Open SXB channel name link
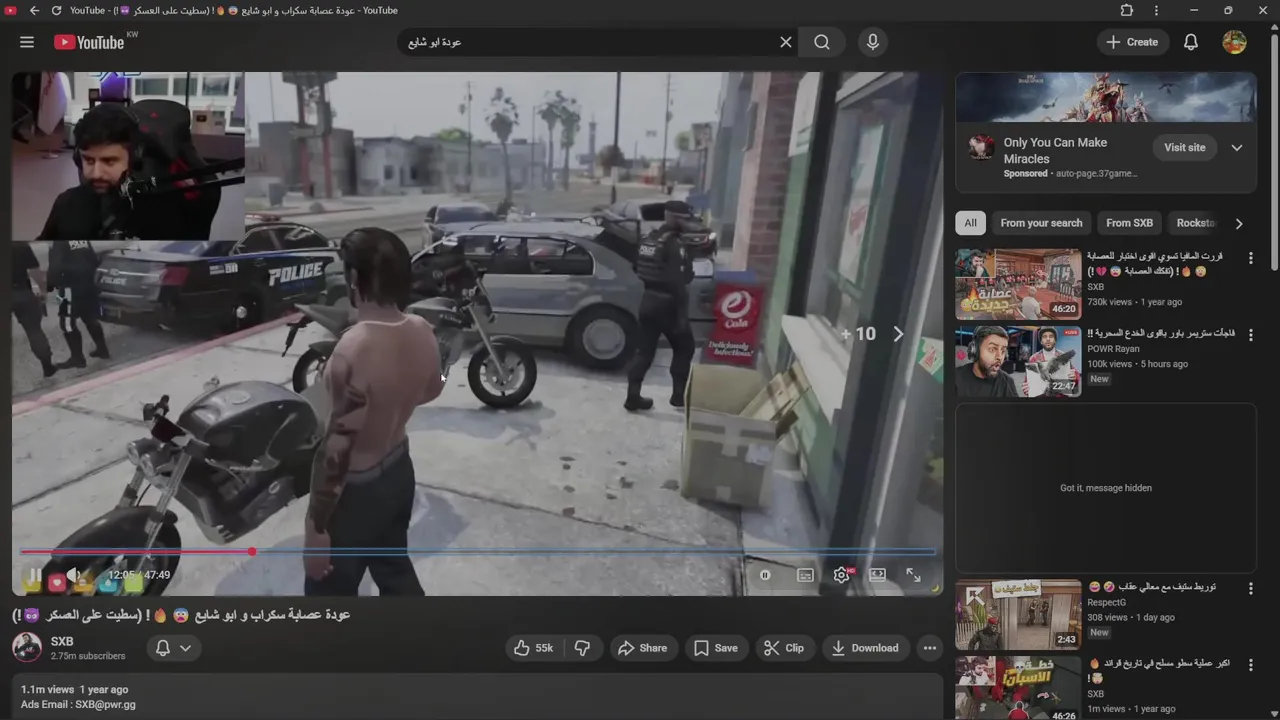The image size is (1280, 720). click(62, 641)
